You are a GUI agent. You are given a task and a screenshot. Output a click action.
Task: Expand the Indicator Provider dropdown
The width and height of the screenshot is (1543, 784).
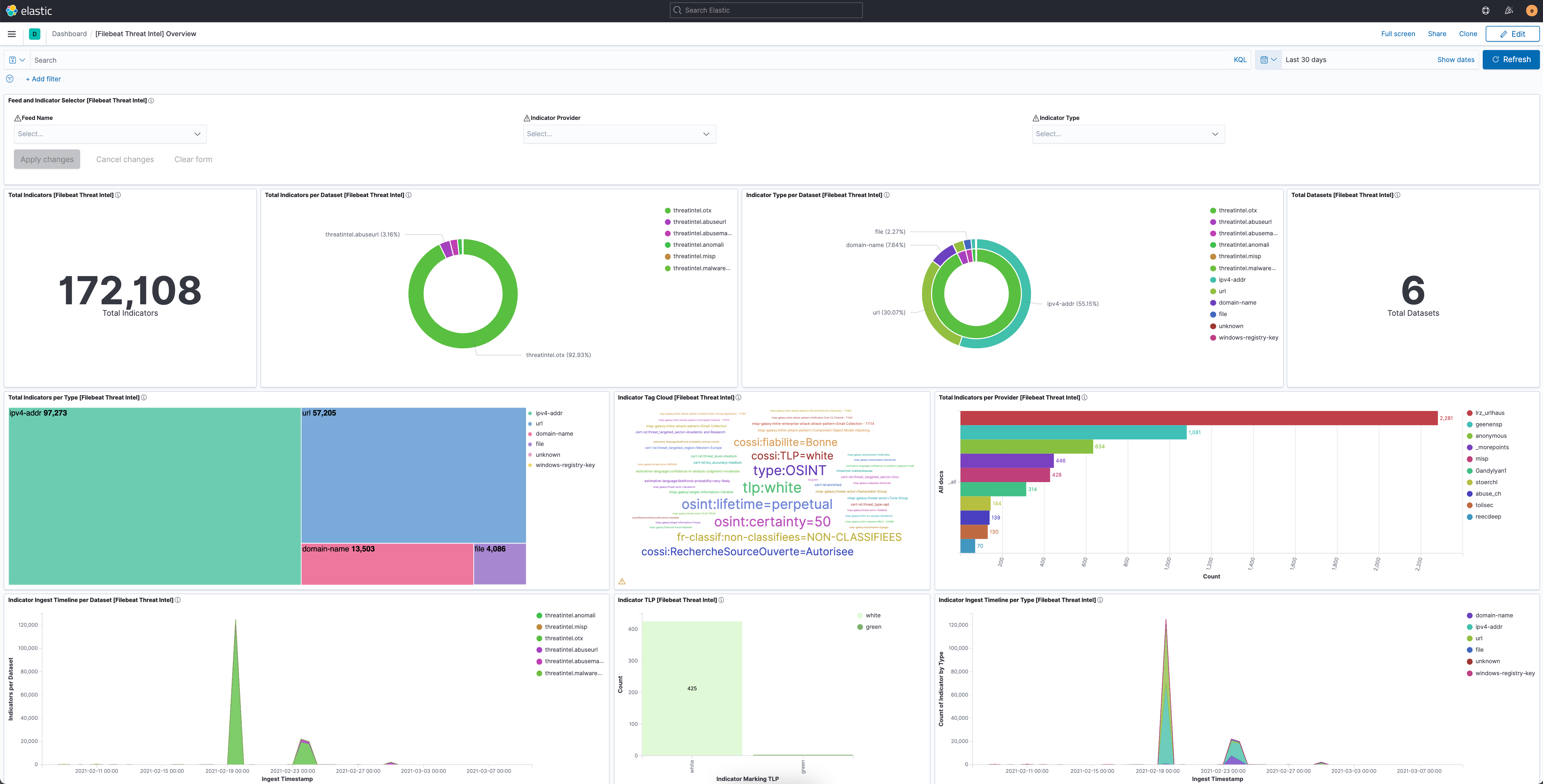point(619,133)
